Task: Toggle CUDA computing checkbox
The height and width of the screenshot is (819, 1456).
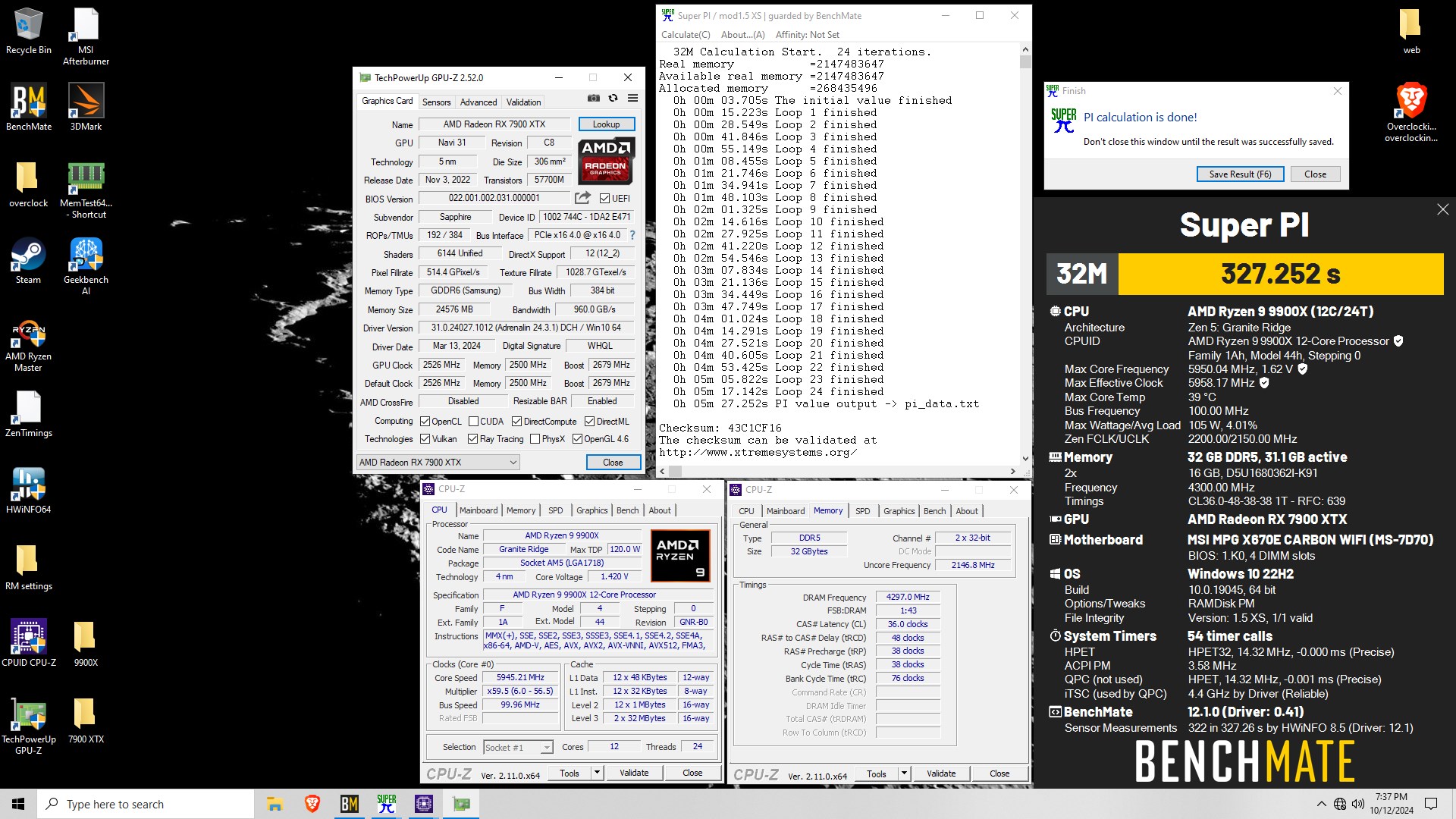Action: click(x=473, y=422)
